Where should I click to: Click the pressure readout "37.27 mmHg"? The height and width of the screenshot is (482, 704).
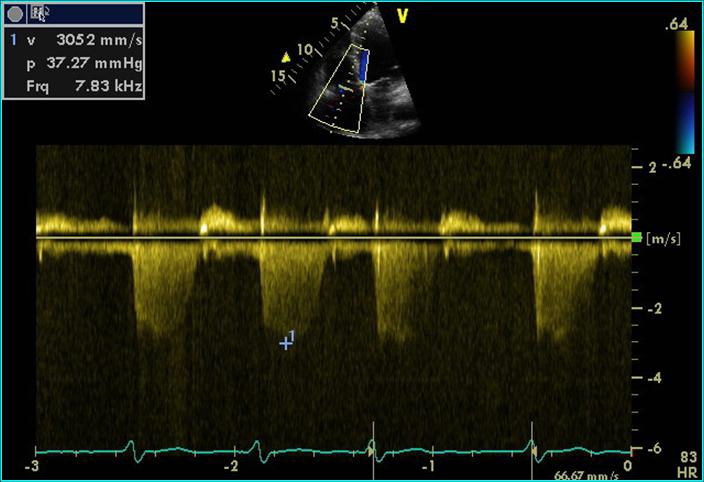tap(95, 63)
